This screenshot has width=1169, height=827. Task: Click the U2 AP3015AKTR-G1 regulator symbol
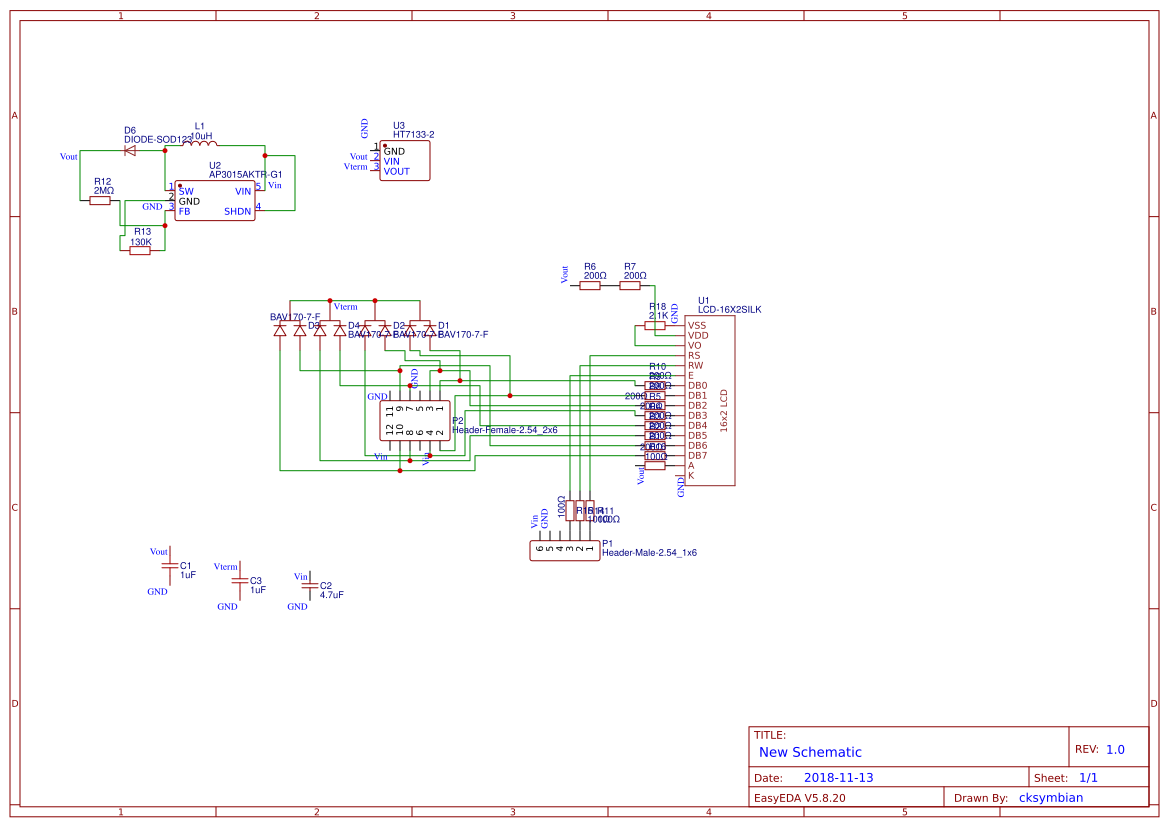[213, 199]
